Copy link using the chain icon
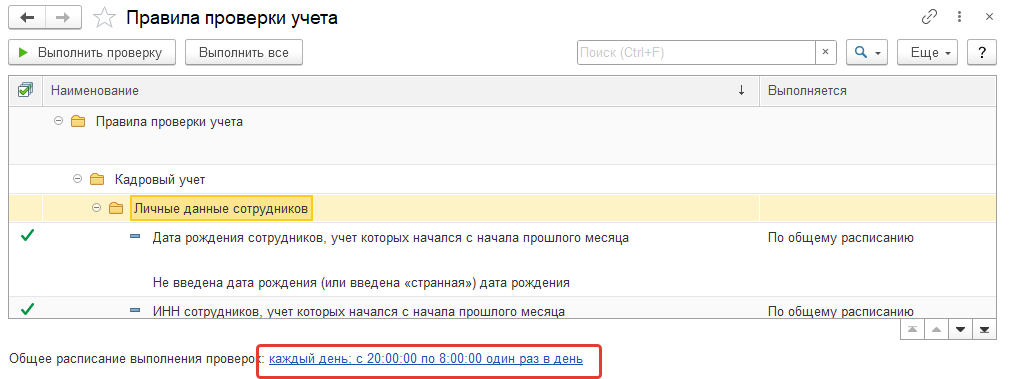This screenshot has height=379, width=1011. coord(929,17)
